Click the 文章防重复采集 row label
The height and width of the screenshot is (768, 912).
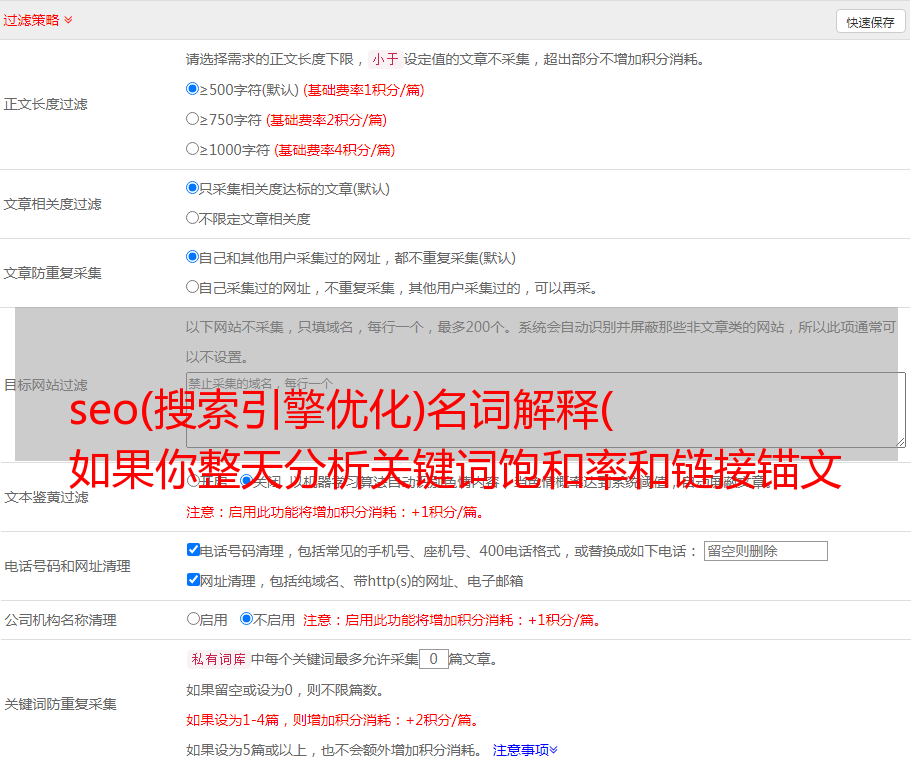click(52, 273)
